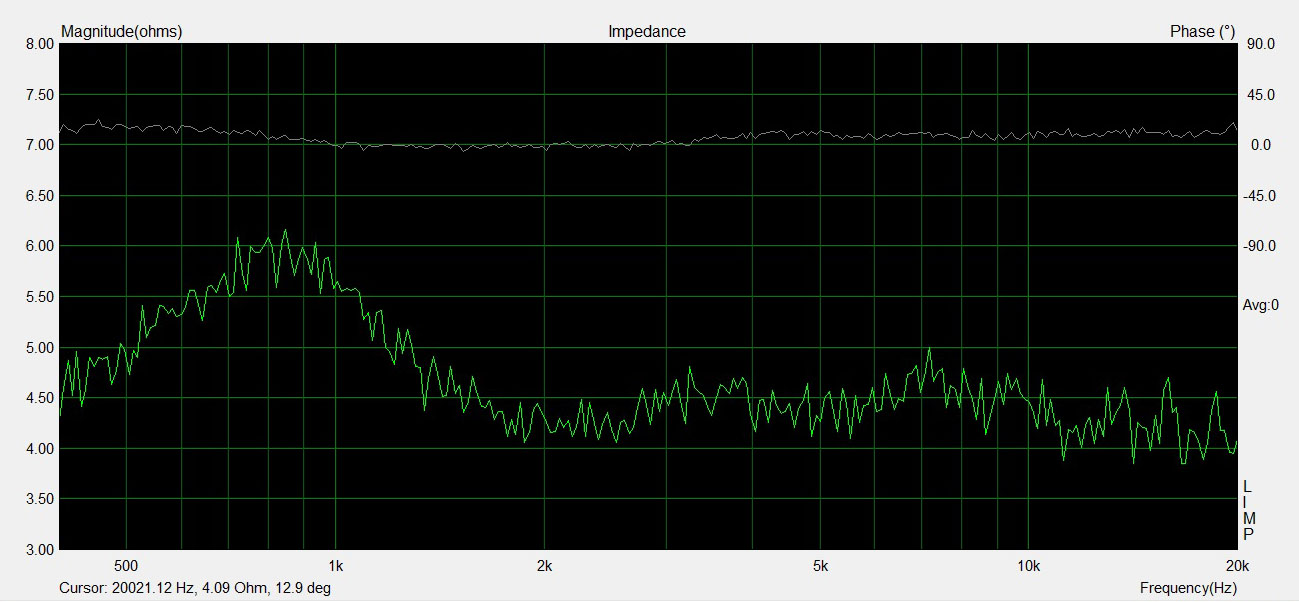Click the 4.50 magnitude axis value
The width and height of the screenshot is (1299, 602).
click(39, 398)
